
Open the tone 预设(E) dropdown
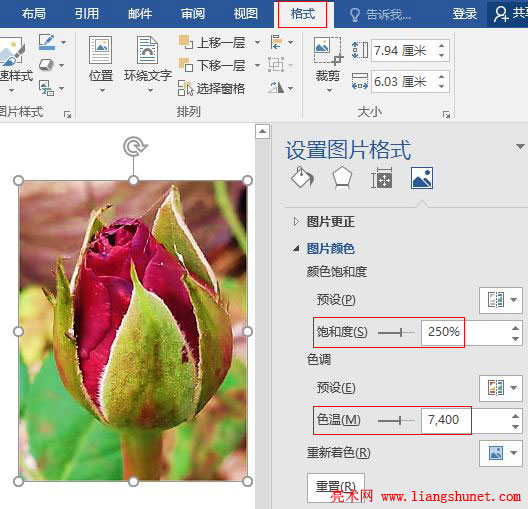[x=501, y=388]
